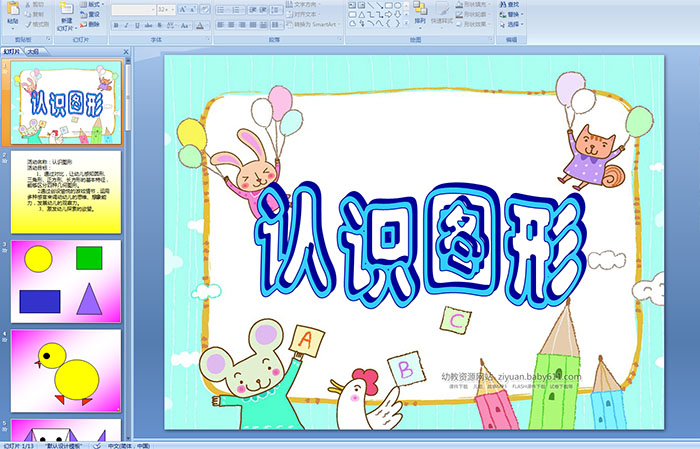Delete the slide with 删除

[90, 24]
